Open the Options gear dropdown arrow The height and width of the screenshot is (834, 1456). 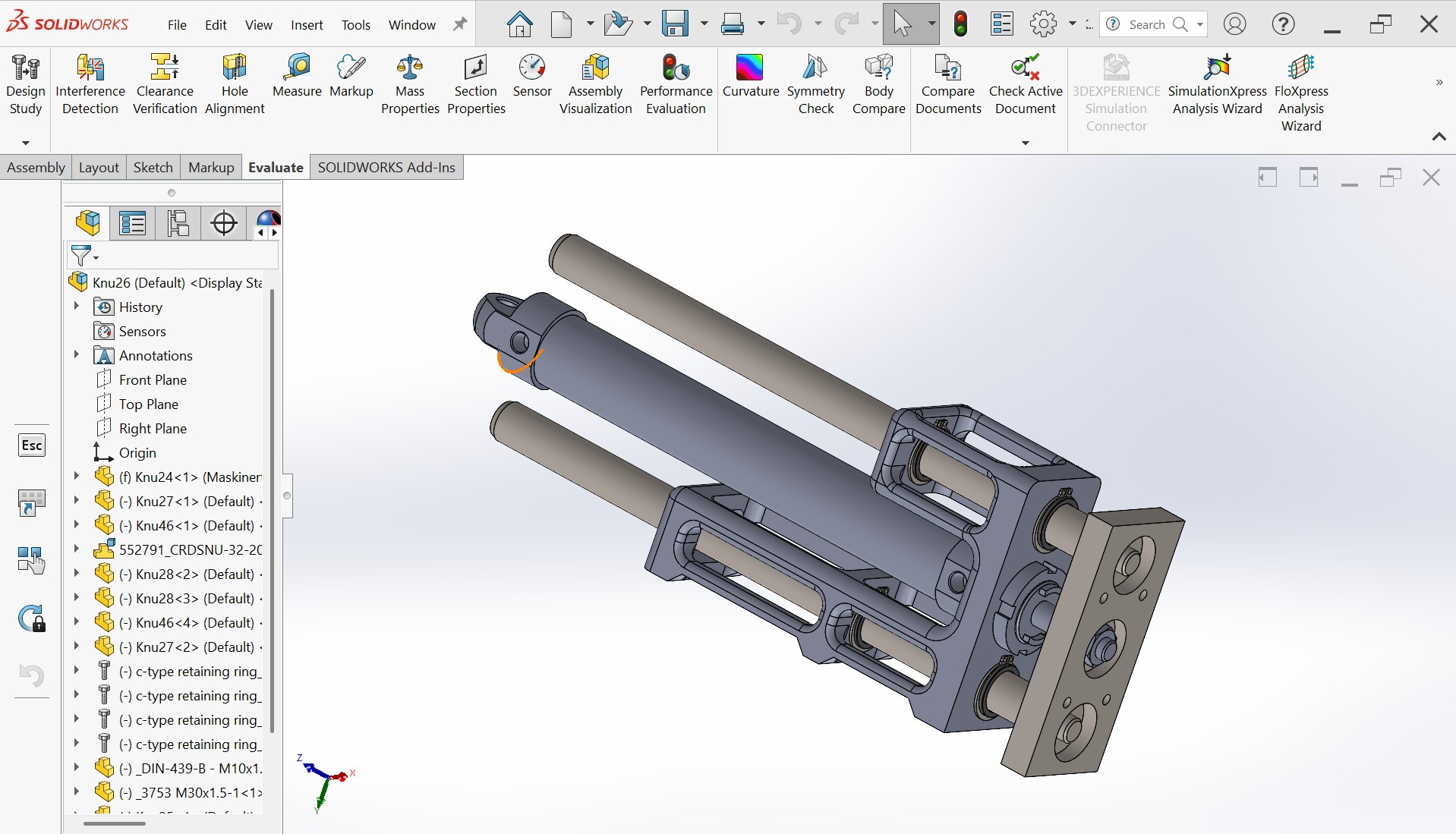pyautogui.click(x=1072, y=24)
